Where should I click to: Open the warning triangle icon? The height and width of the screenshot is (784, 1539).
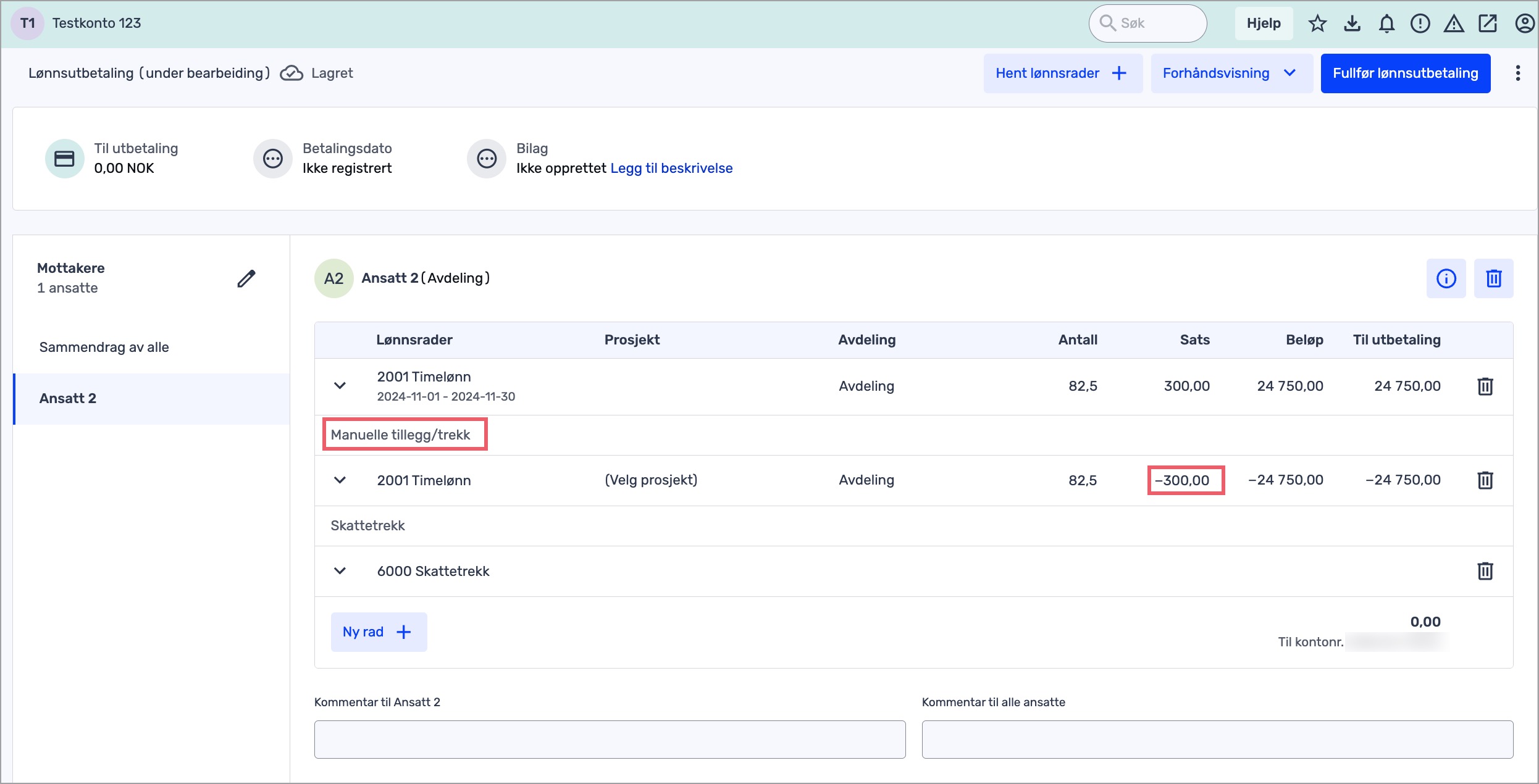1454,23
